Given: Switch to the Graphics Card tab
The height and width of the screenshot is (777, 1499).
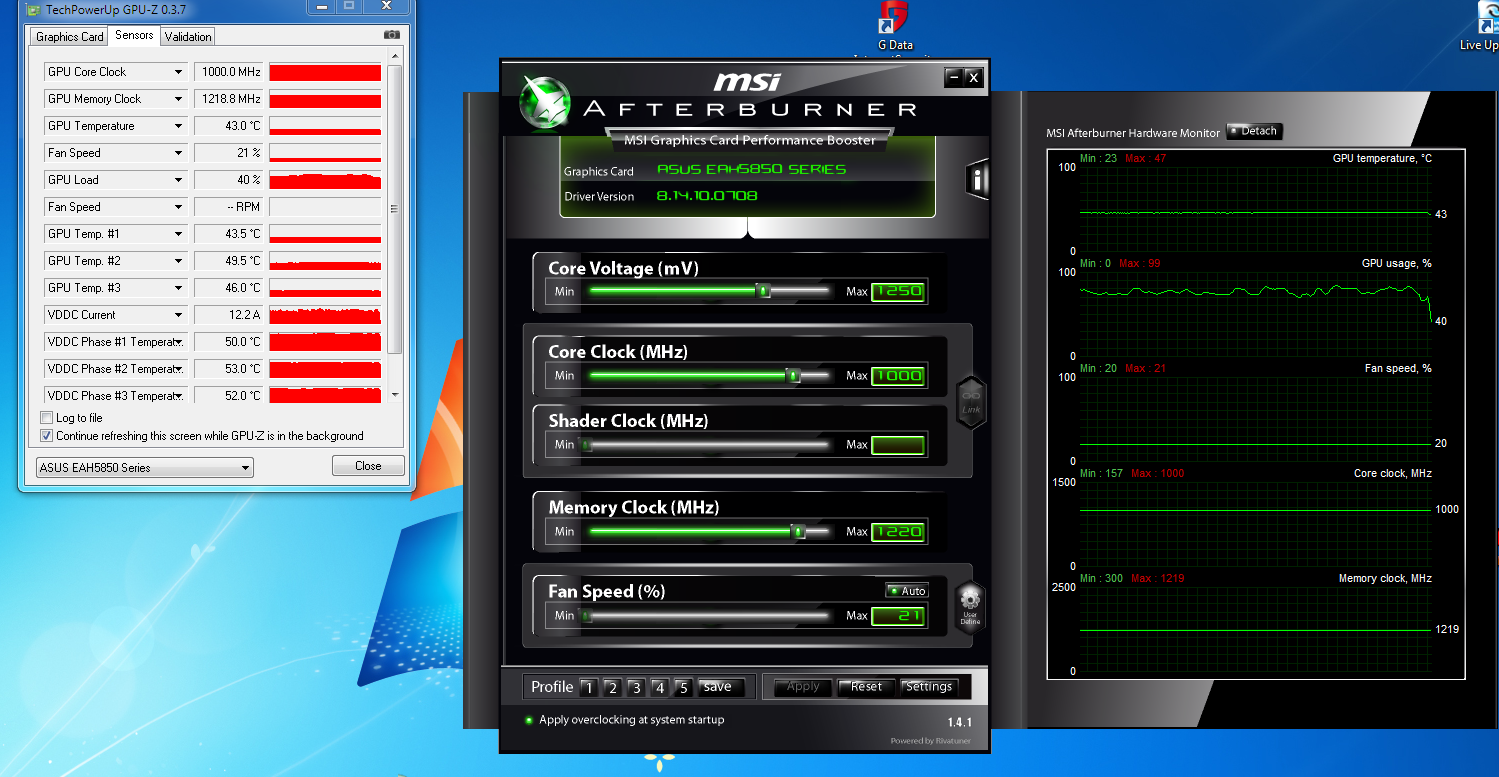Looking at the screenshot, I should [70, 37].
